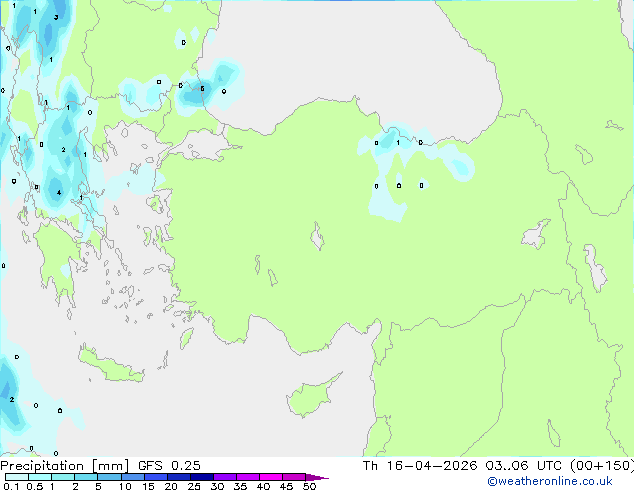
Task: Click the magenta 40 mm legend swatch
Action: pyautogui.click(x=271, y=477)
